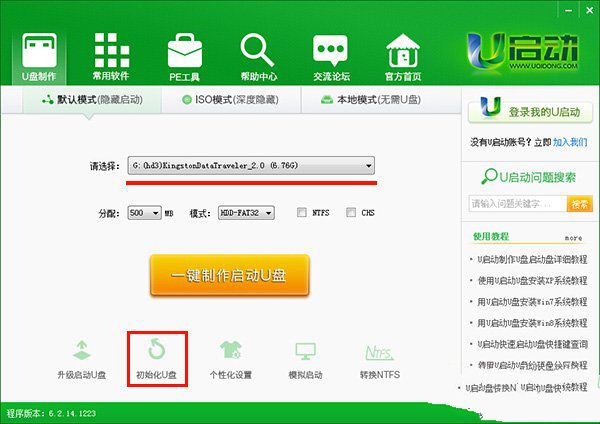Screen dimensions: 600x424
Task: Go to 官方首页 house icon
Action: point(403,50)
